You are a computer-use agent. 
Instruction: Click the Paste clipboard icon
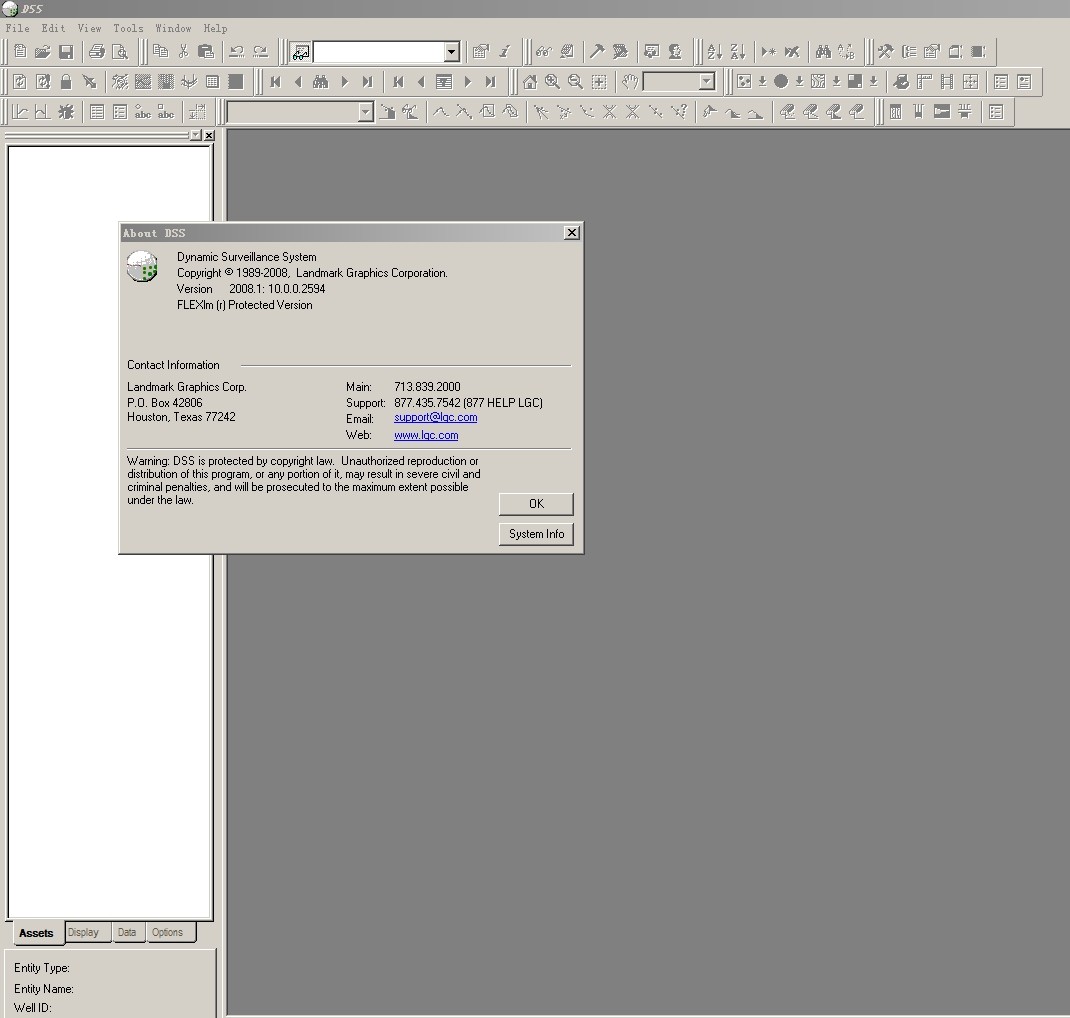click(205, 52)
